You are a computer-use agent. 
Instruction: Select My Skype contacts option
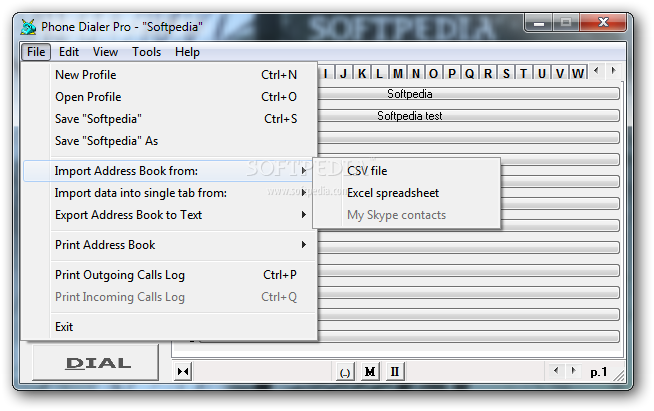point(406,215)
